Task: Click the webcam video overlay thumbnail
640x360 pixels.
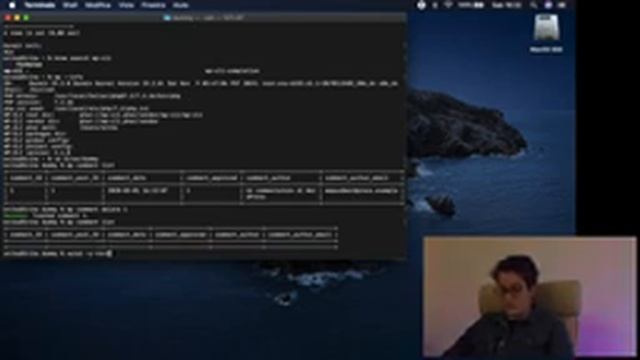Action: (529, 297)
